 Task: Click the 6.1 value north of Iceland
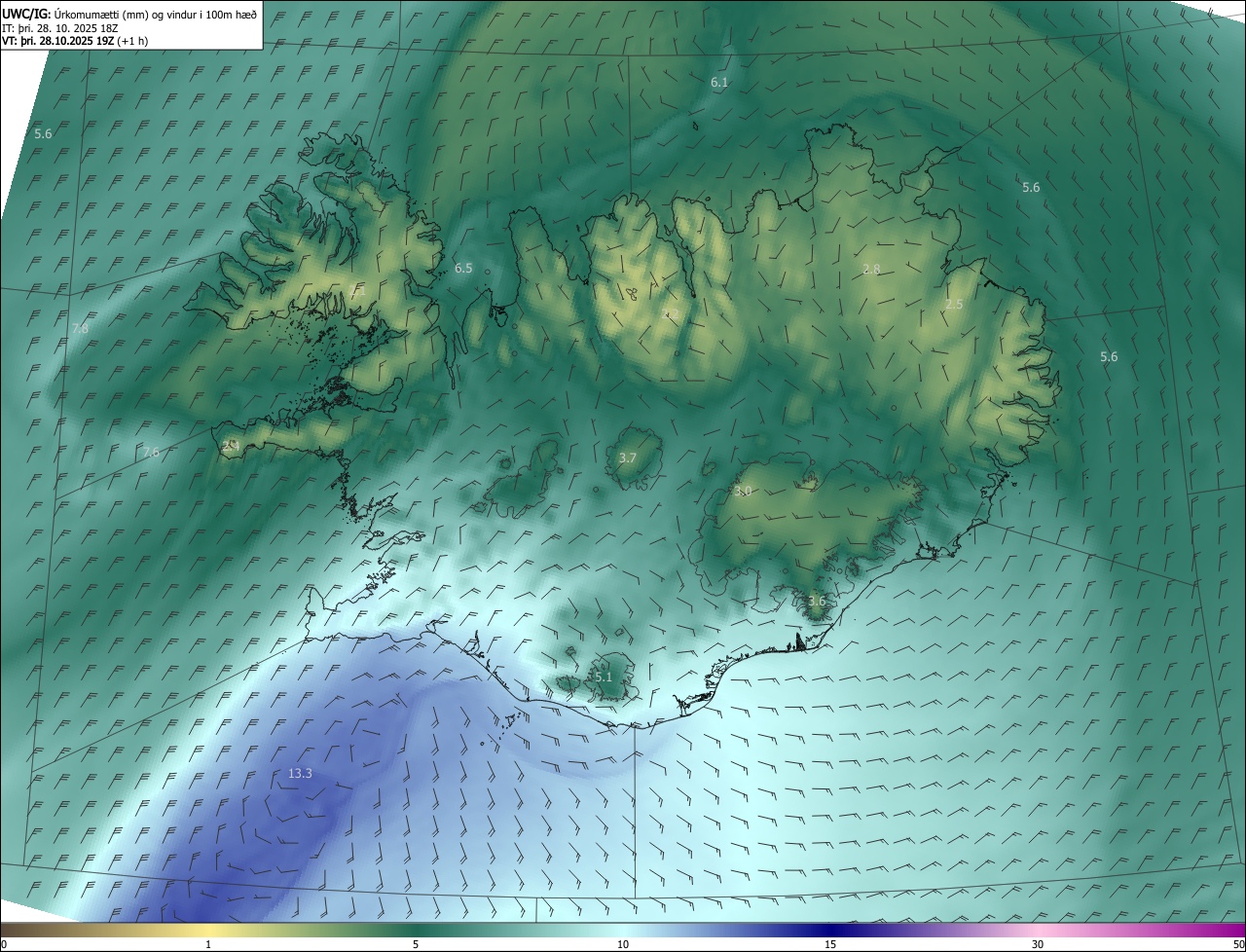point(719,83)
